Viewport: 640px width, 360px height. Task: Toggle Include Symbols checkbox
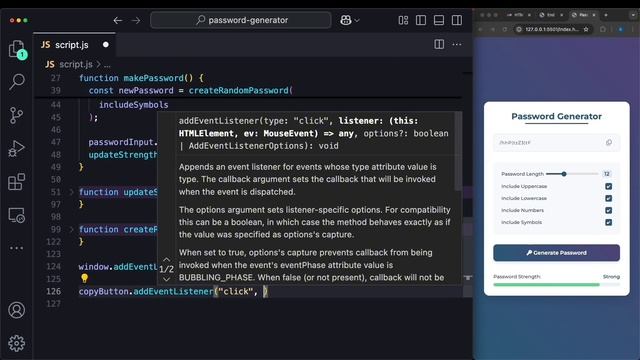[x=608, y=222]
